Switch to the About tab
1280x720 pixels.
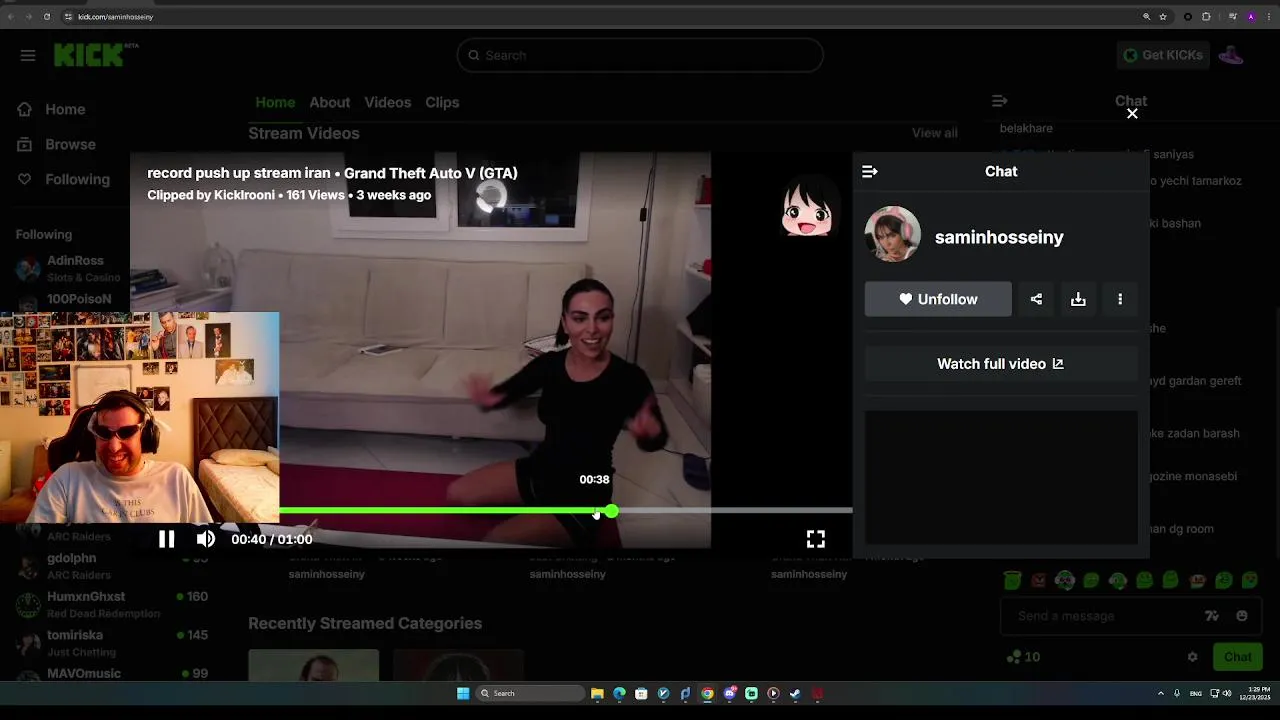pos(329,102)
